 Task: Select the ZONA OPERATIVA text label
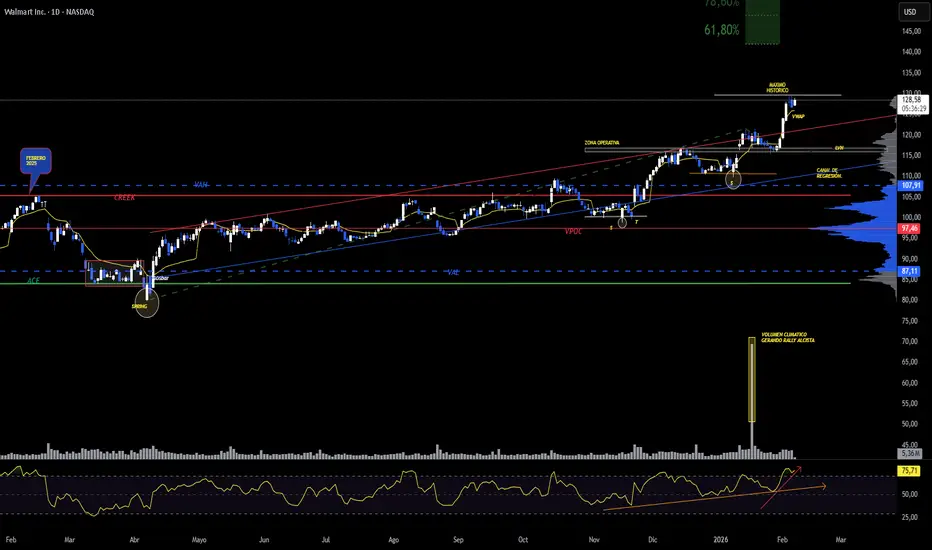(x=602, y=143)
